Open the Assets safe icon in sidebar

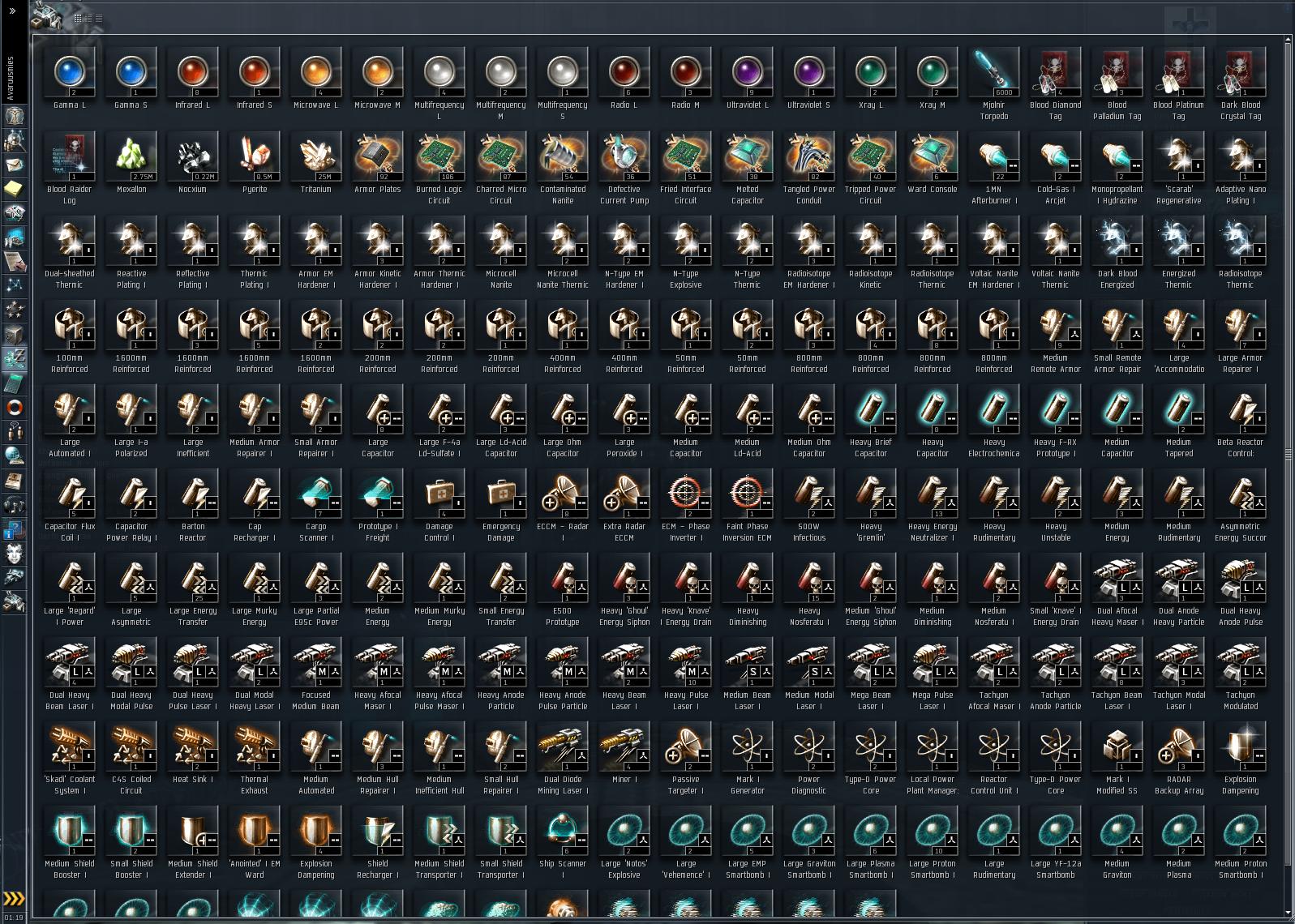pyautogui.click(x=14, y=335)
